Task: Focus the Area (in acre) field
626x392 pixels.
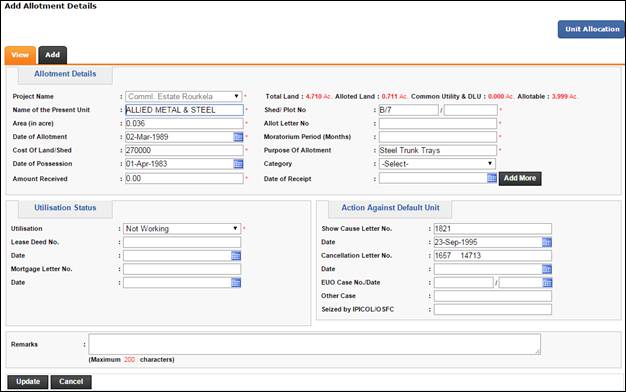Action: click(x=184, y=123)
